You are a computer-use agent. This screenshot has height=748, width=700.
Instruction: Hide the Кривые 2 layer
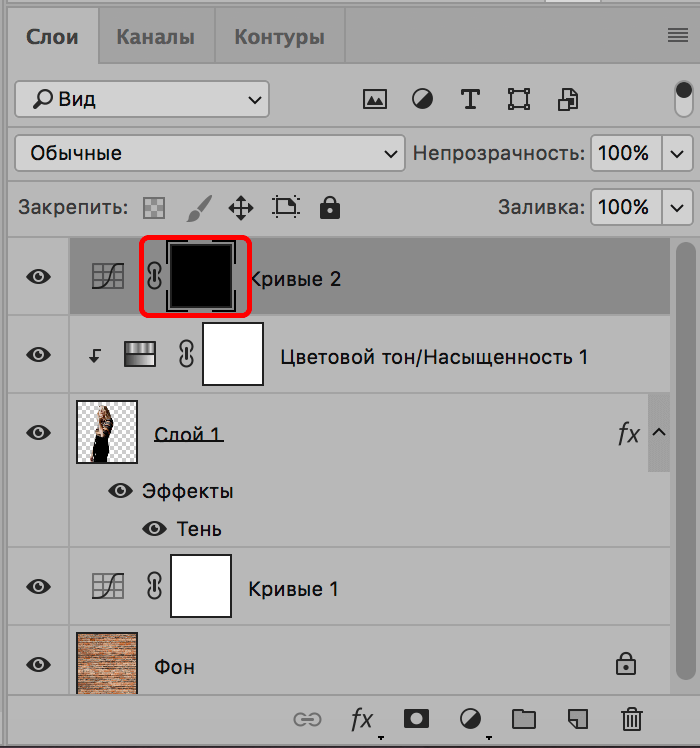coord(38,277)
